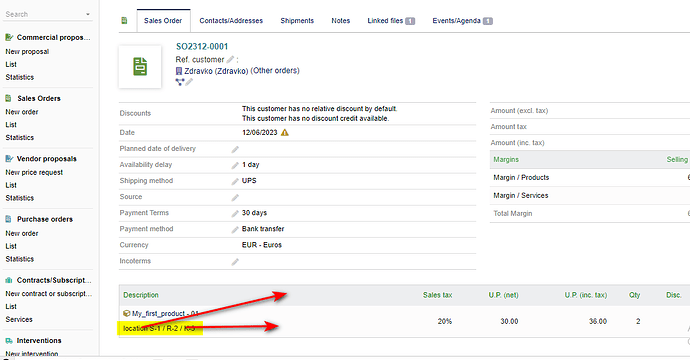Open the Shipments tab
690x360 pixels.
[297, 21]
